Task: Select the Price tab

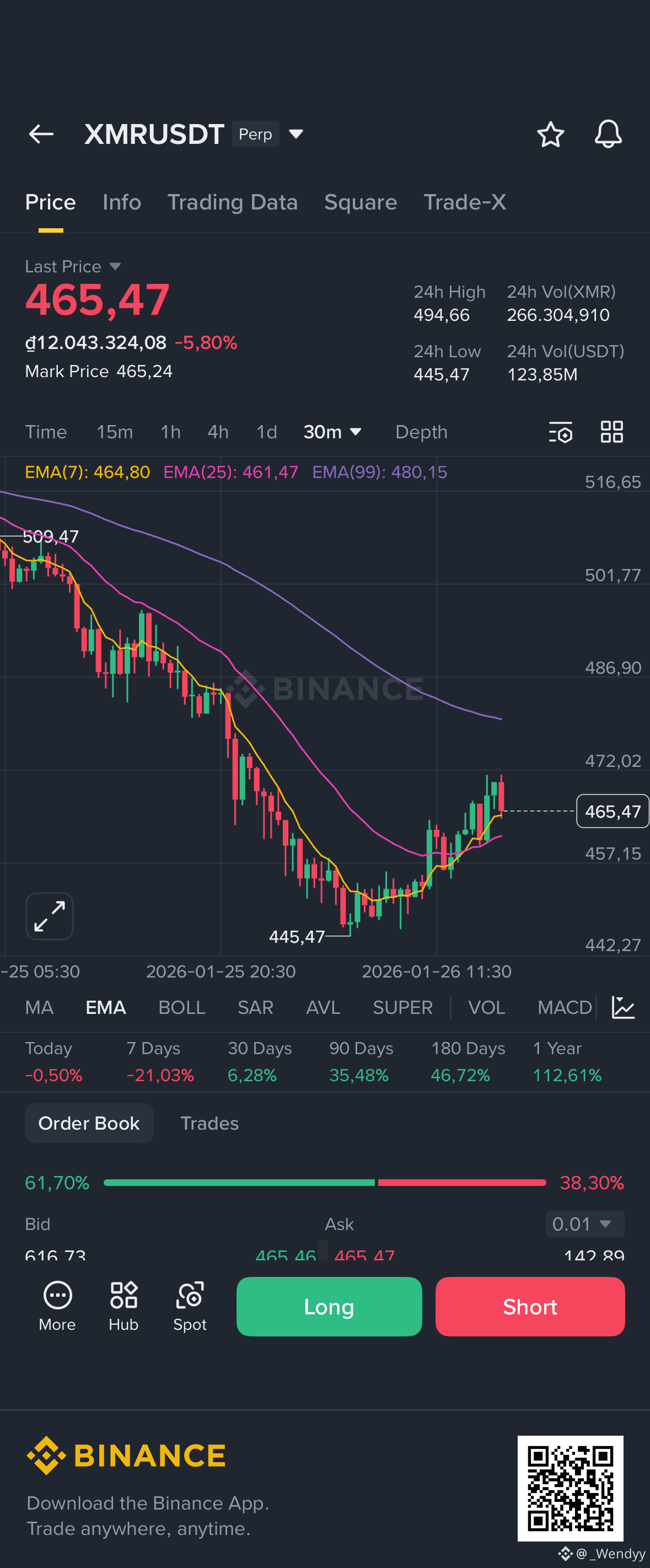Action: [x=51, y=202]
